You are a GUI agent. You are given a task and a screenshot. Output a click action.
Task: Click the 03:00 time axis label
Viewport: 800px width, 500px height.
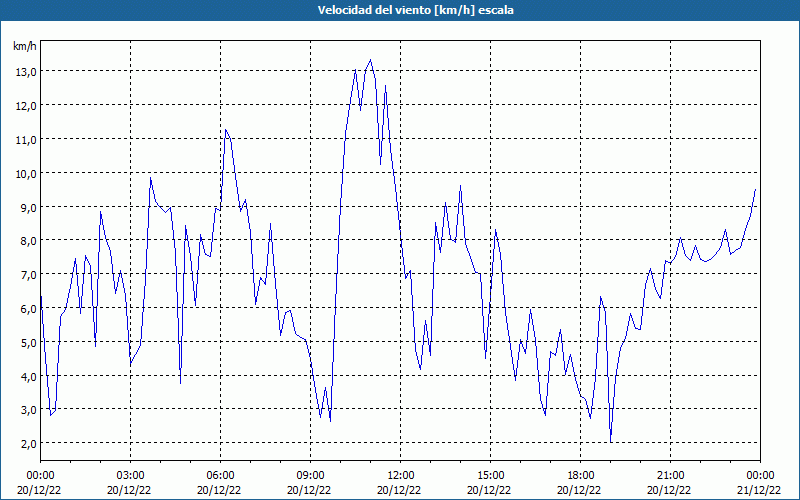click(x=130, y=476)
